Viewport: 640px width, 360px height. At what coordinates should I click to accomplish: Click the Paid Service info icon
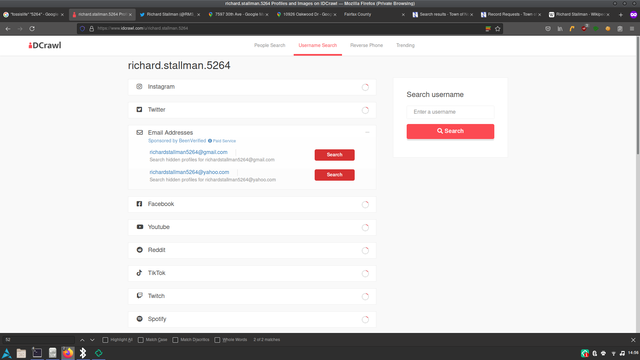(x=210, y=141)
